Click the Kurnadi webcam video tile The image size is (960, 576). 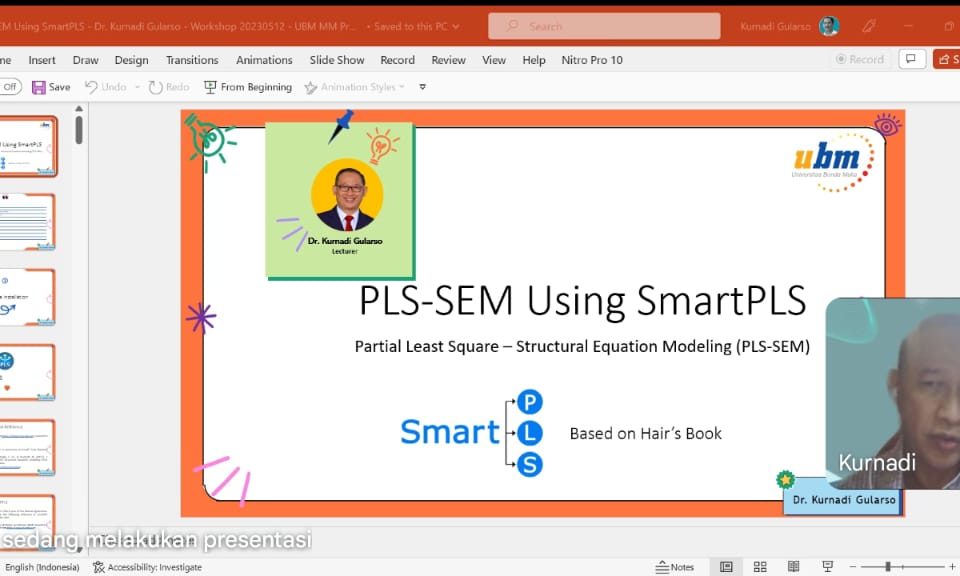pyautogui.click(x=893, y=394)
